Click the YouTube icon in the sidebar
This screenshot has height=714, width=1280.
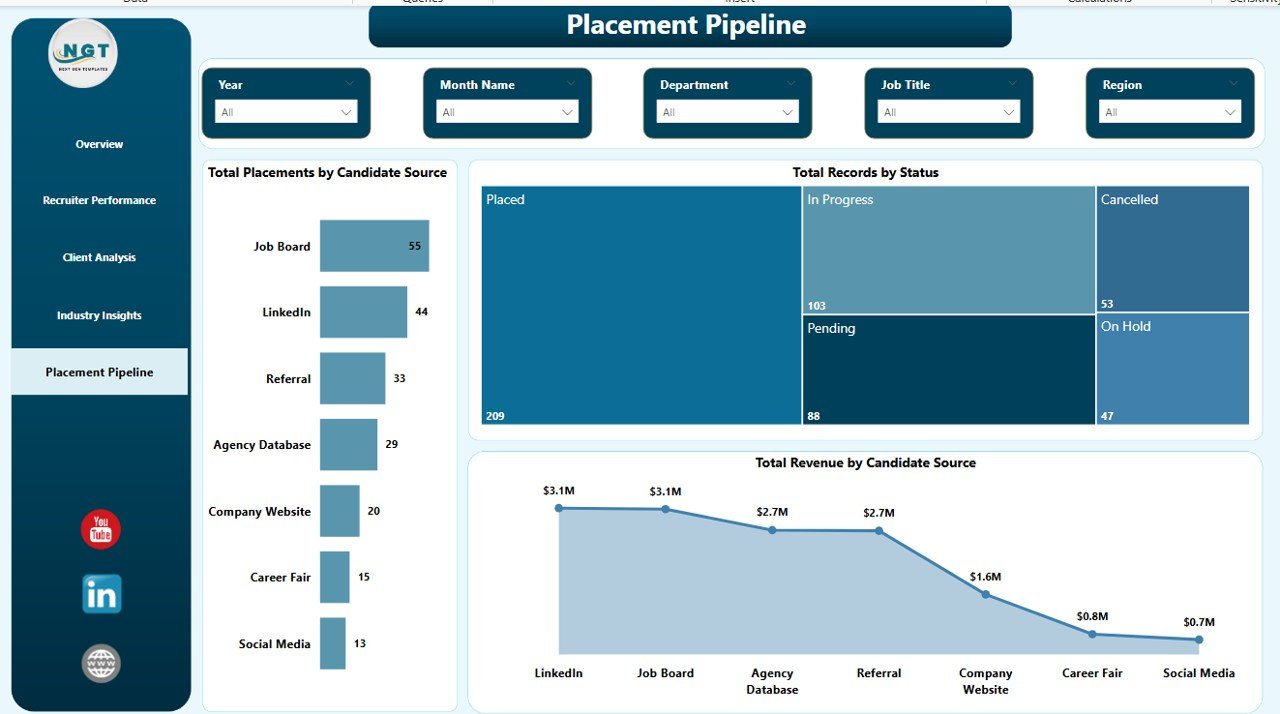tap(100, 528)
